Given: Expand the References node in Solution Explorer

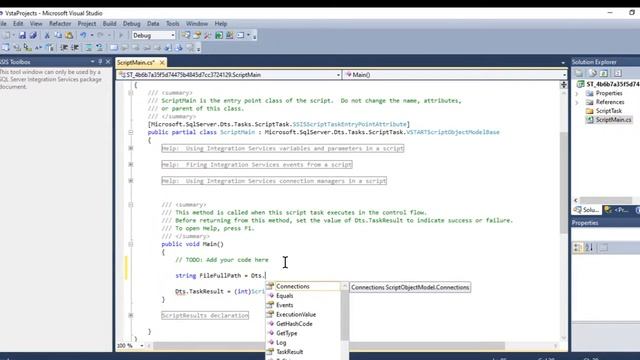Looking at the screenshot, I should [577, 102].
